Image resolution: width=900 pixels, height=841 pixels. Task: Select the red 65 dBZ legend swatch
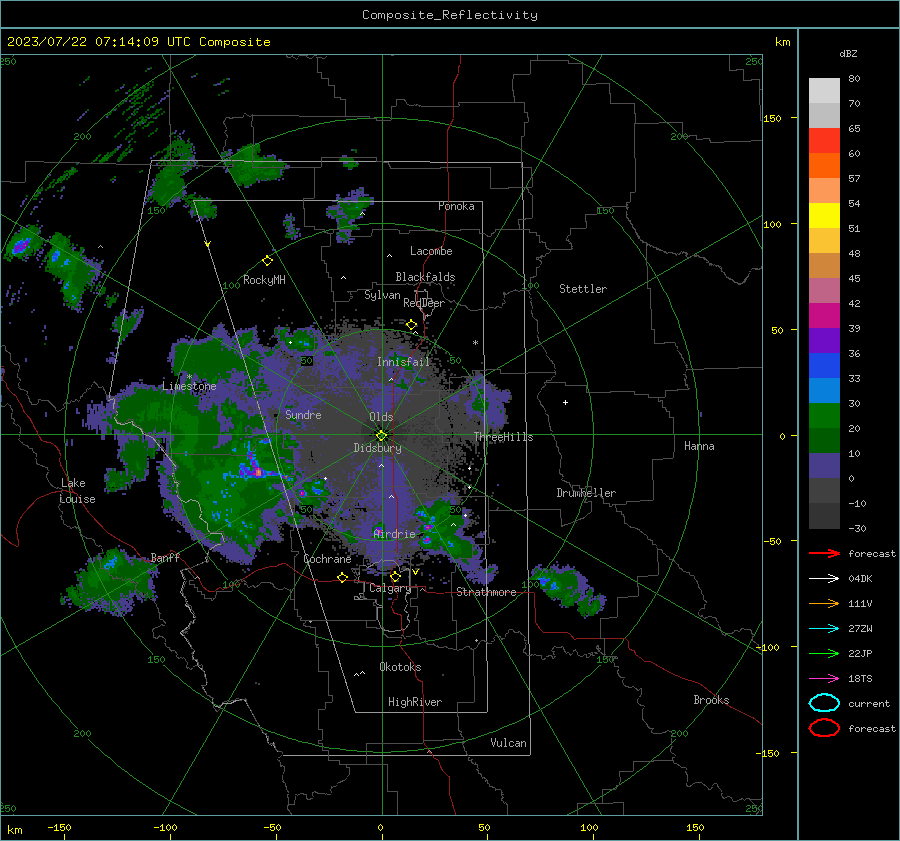pos(824,140)
